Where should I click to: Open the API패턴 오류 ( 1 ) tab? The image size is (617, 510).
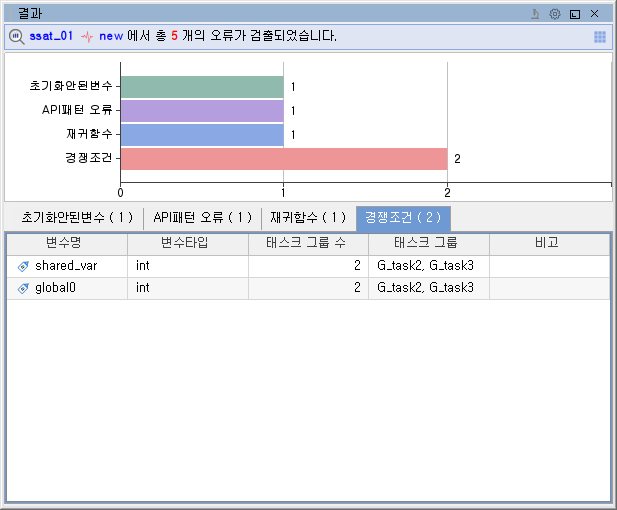point(202,217)
